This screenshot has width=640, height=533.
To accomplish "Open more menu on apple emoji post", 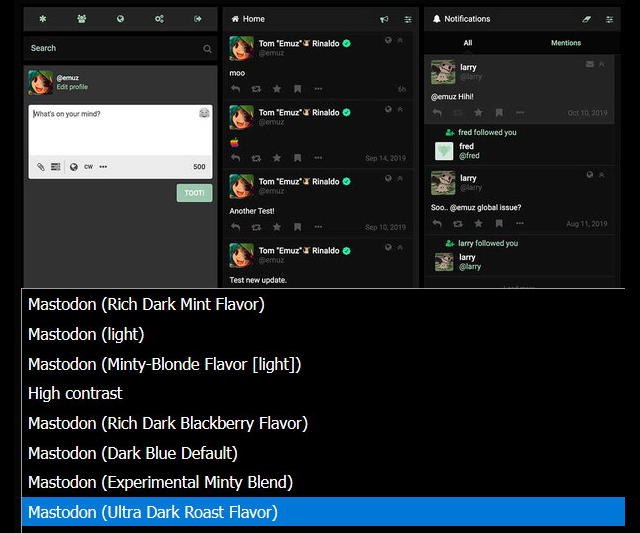I will [318, 158].
